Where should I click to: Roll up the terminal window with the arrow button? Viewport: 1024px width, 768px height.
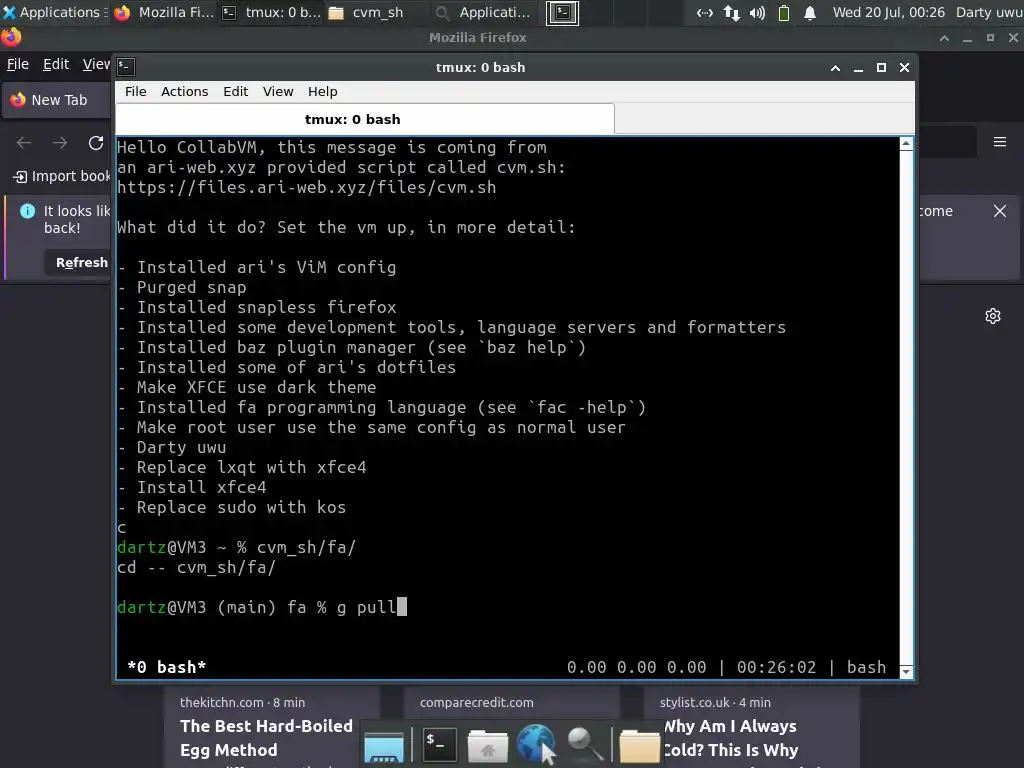[835, 67]
